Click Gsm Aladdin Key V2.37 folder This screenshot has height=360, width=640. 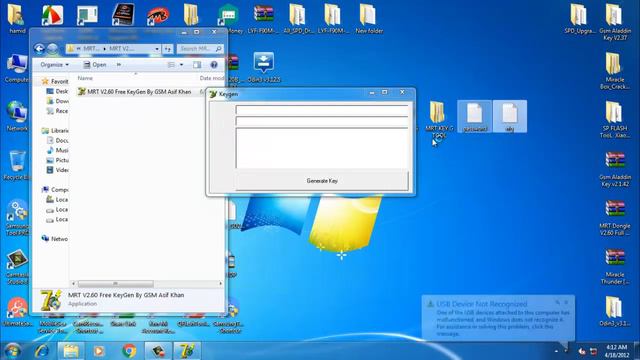615,21
